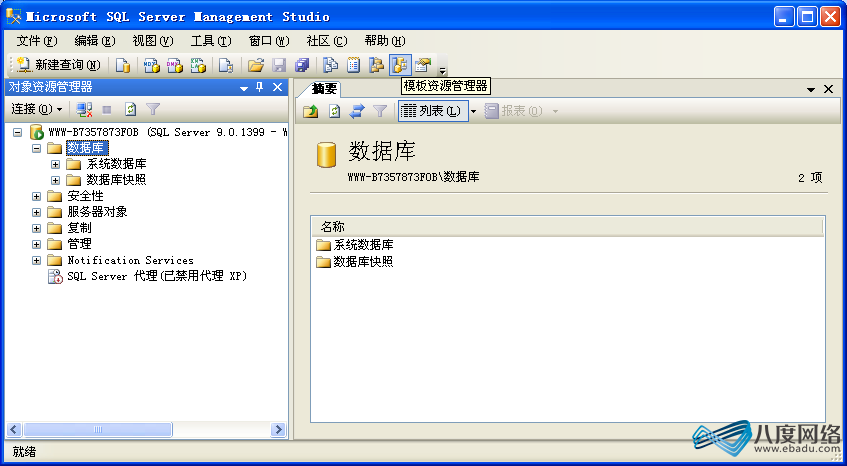This screenshot has width=847, height=466.
Task: Select the 安全性 tree folder
Action: (x=85, y=196)
